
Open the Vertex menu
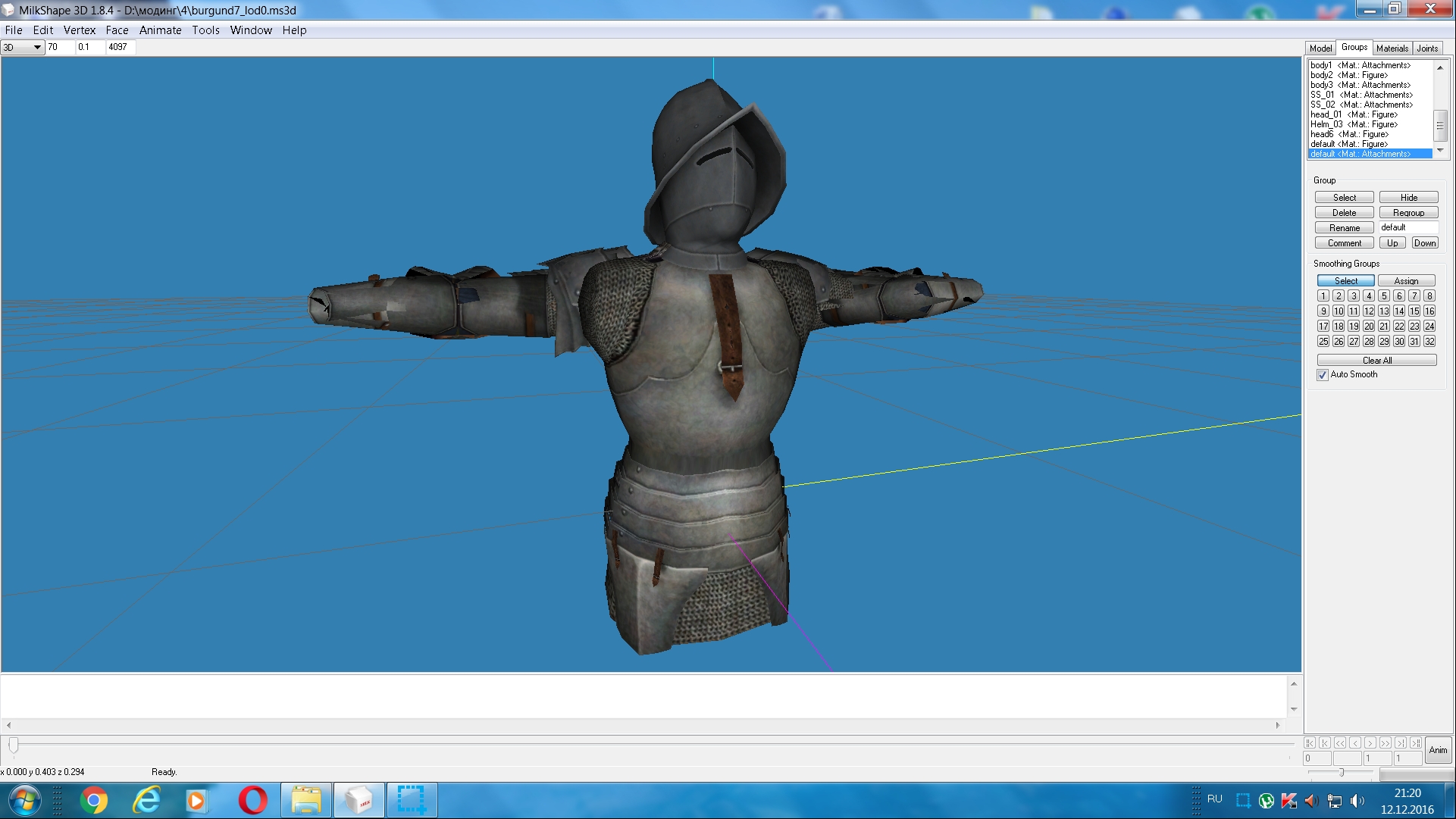pyautogui.click(x=80, y=30)
